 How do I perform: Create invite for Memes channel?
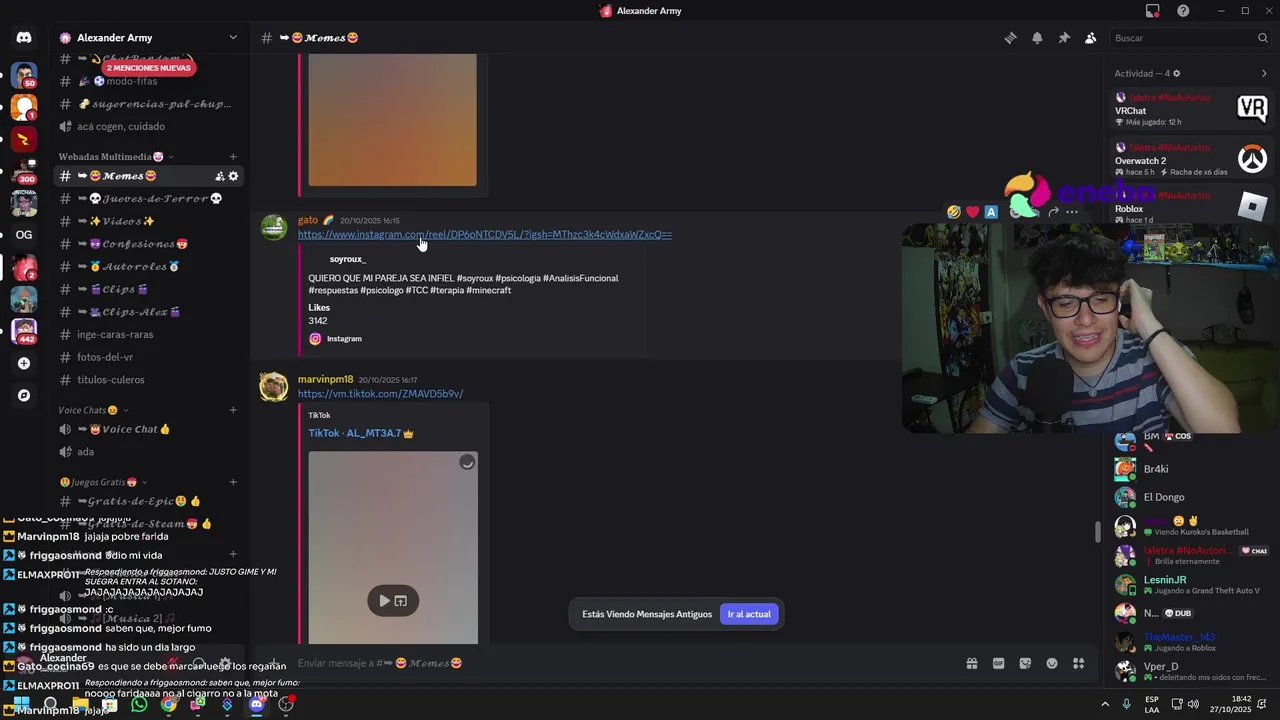(x=219, y=176)
